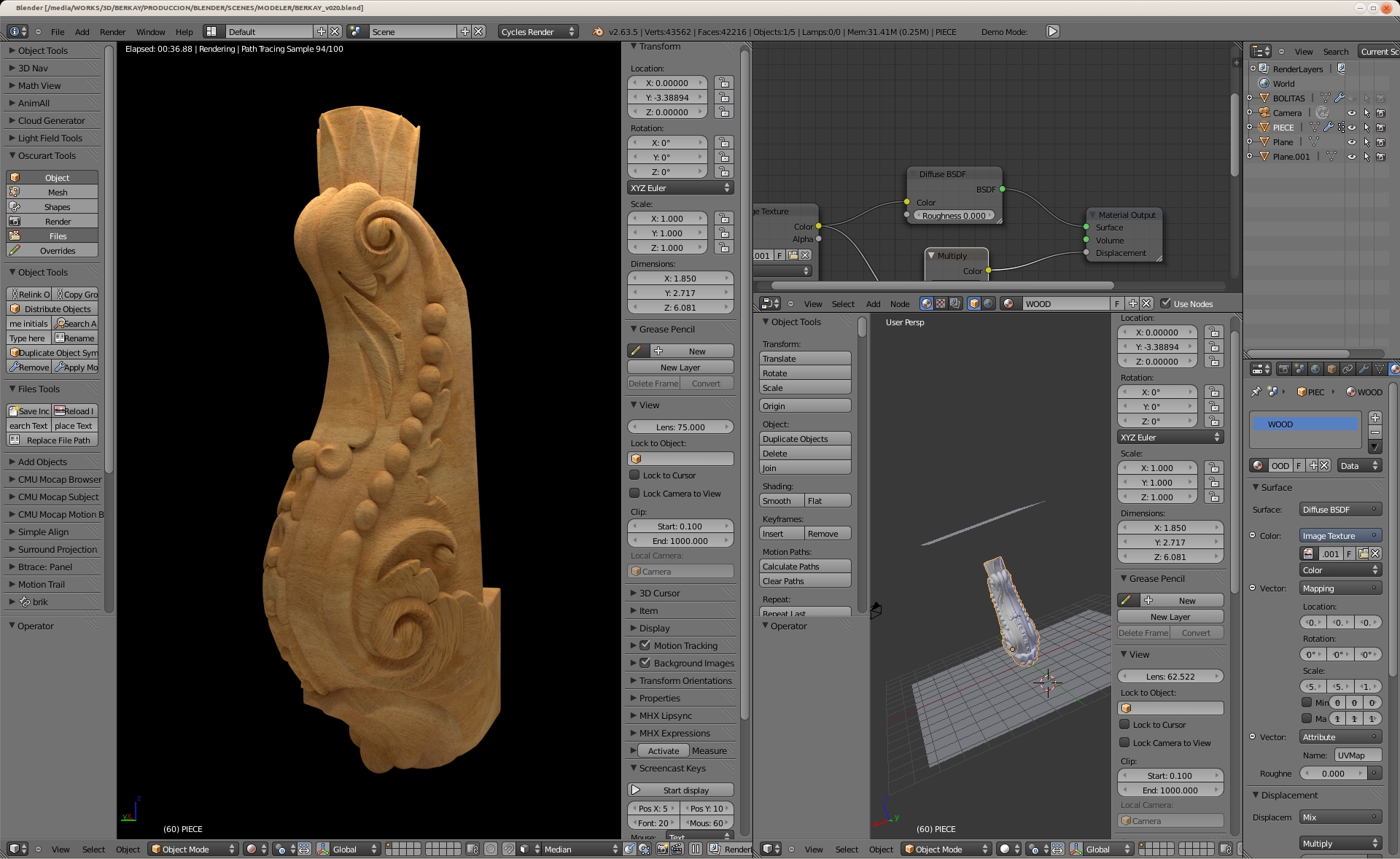Click the Camera object icon in outliner
The width and height of the screenshot is (1400, 859).
[1264, 113]
